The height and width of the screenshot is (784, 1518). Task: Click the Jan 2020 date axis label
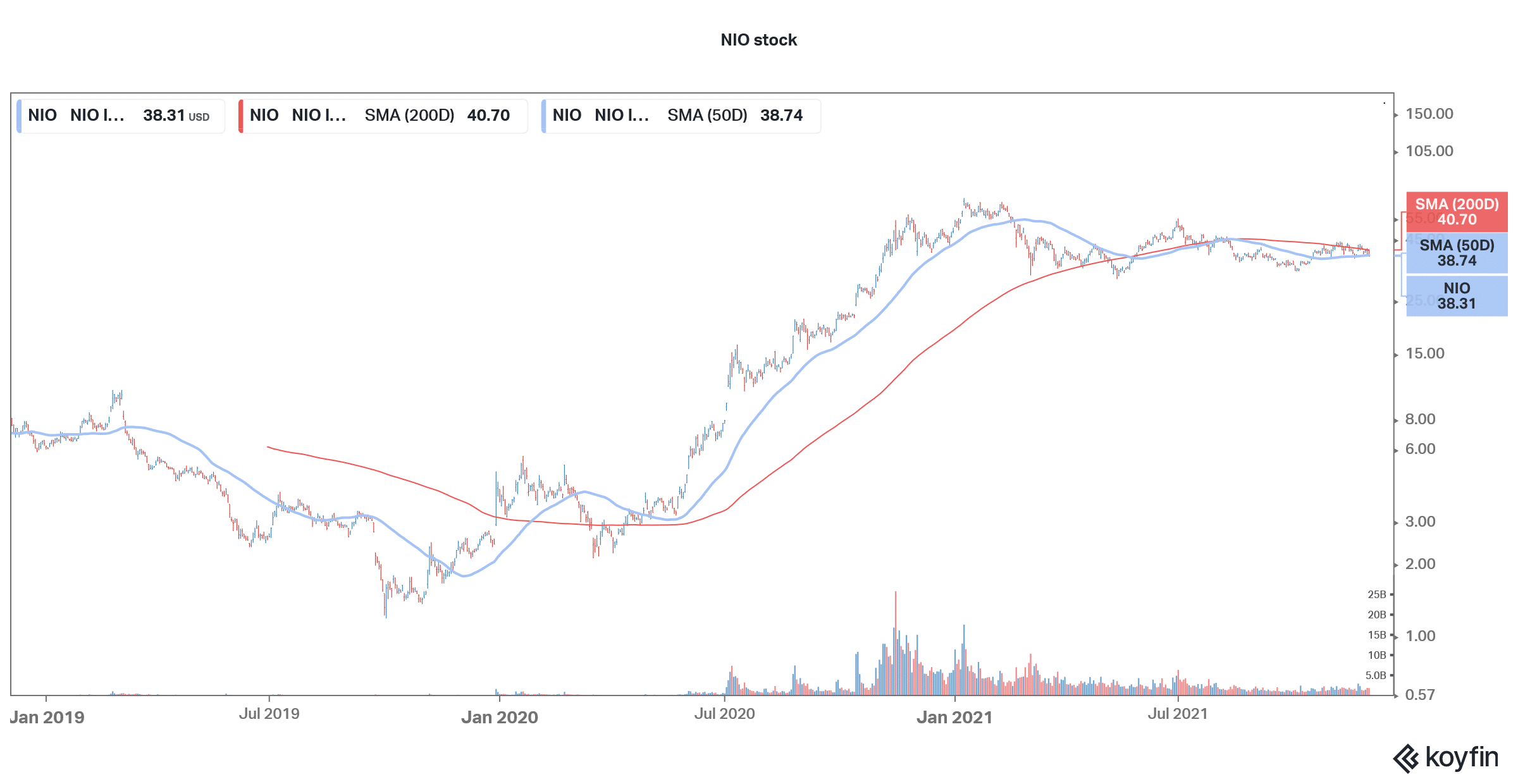tap(500, 717)
